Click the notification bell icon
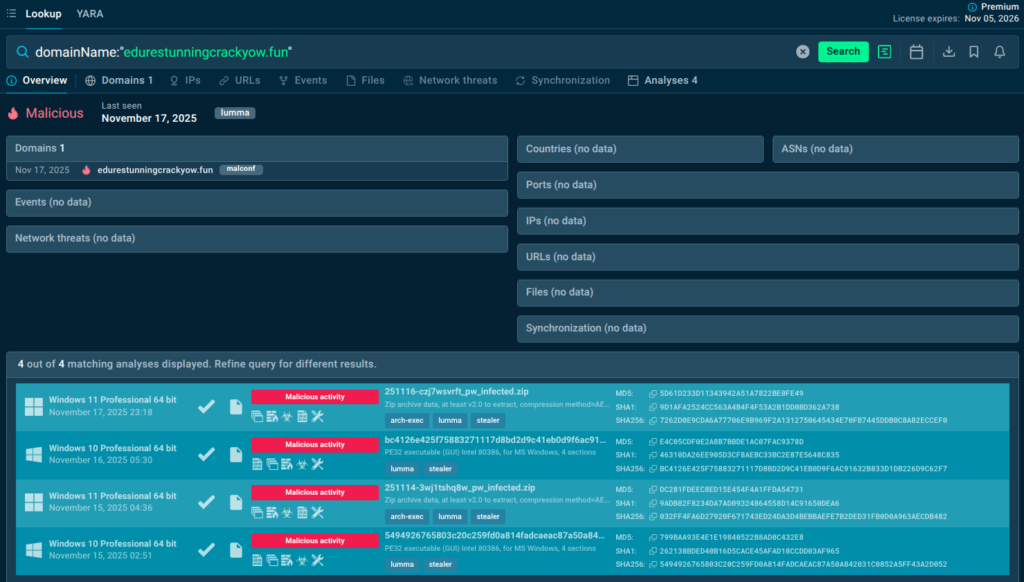Screen dimensions: 1024x582 tap(999, 52)
